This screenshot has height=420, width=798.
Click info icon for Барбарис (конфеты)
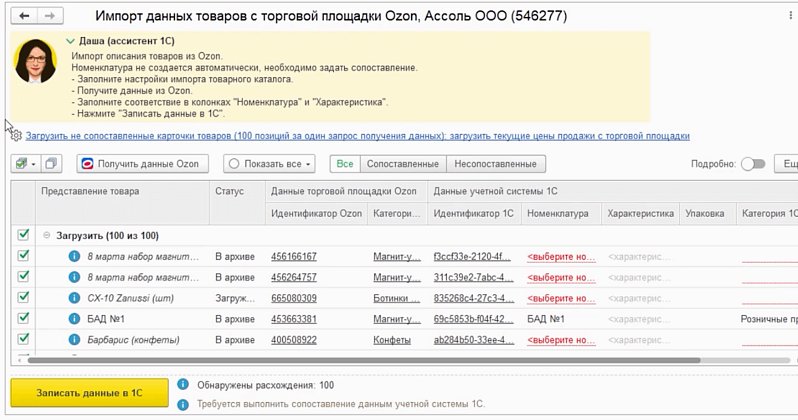click(74, 340)
